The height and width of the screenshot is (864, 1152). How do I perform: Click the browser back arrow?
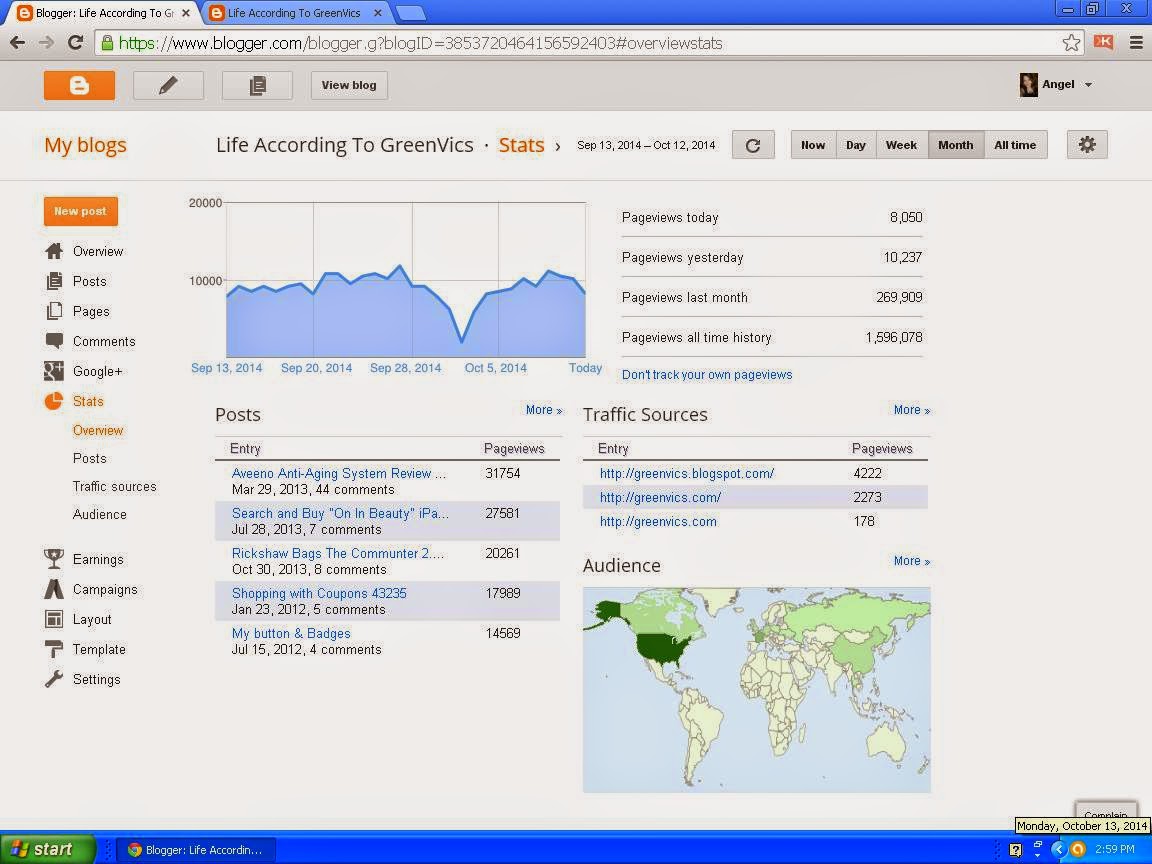tap(18, 43)
